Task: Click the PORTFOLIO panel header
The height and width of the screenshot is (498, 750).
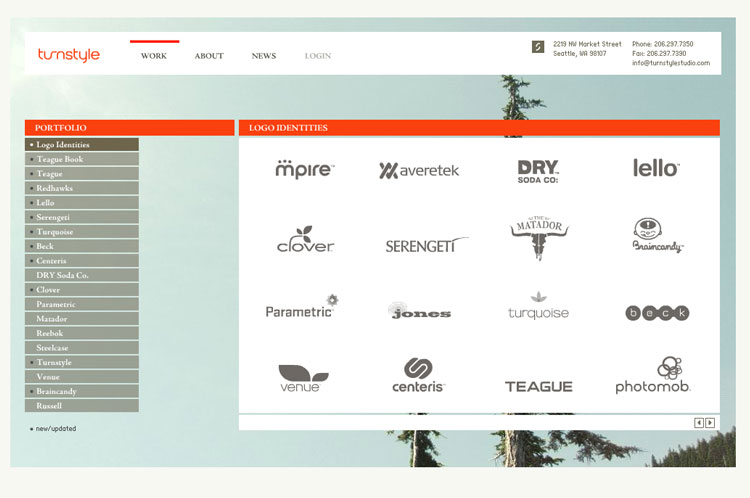Action: [x=130, y=128]
